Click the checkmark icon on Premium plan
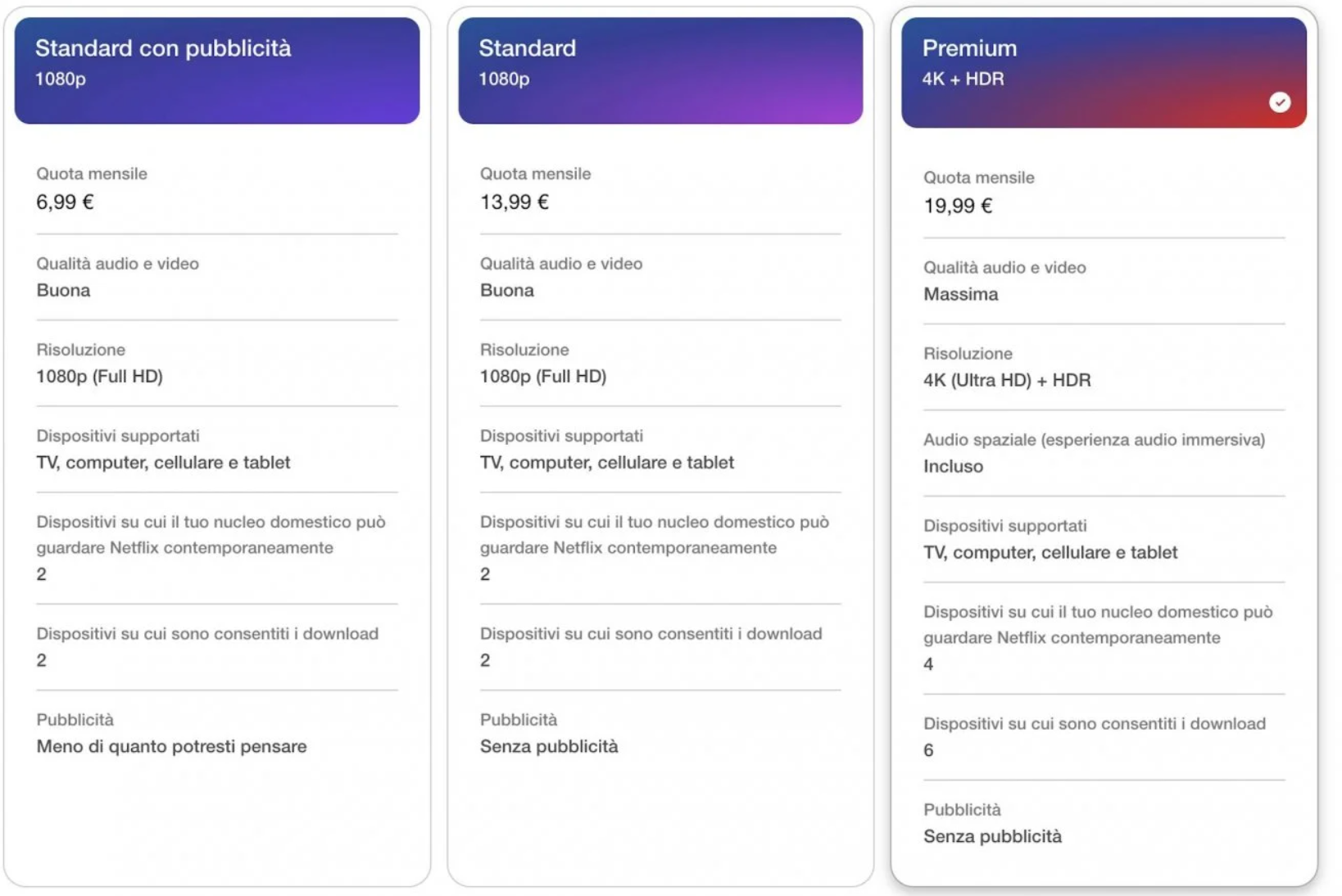Viewport: 1342px width, 896px height. click(1280, 102)
